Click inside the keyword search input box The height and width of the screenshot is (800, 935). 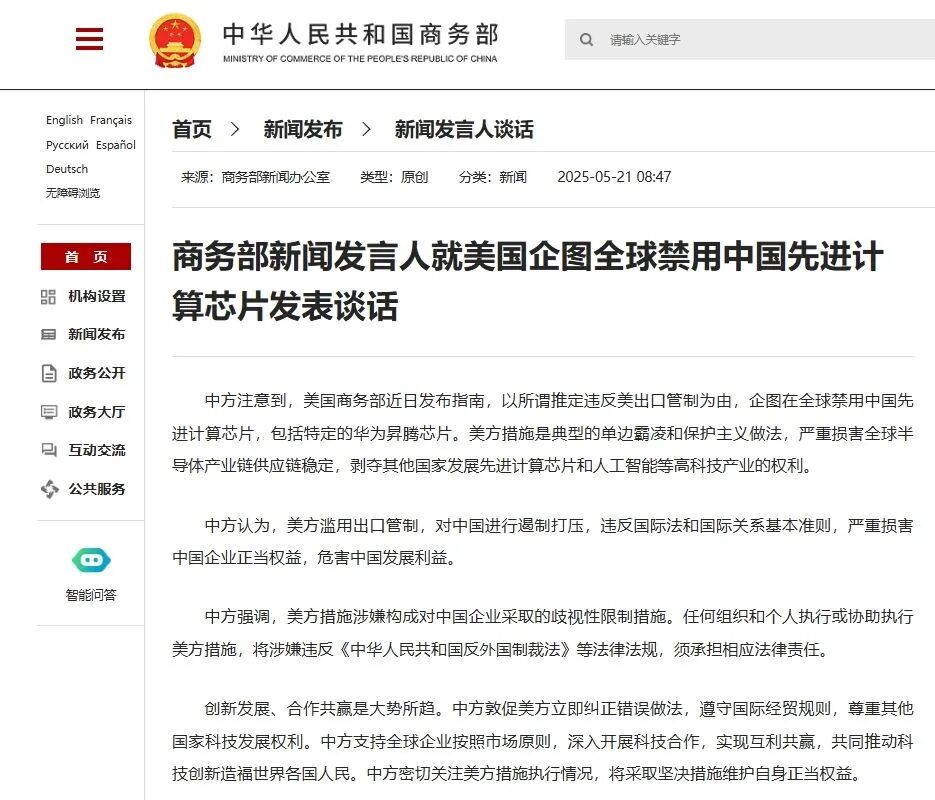click(x=720, y=39)
